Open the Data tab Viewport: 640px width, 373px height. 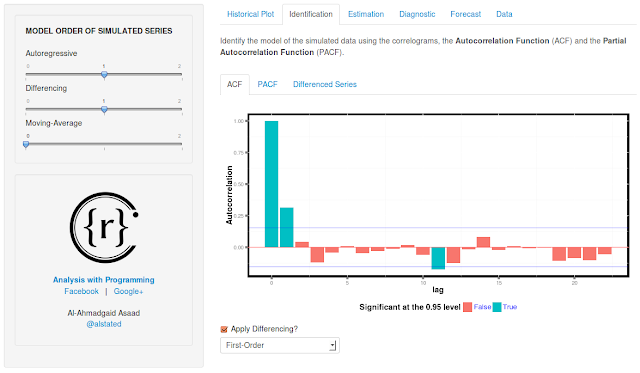[504, 14]
